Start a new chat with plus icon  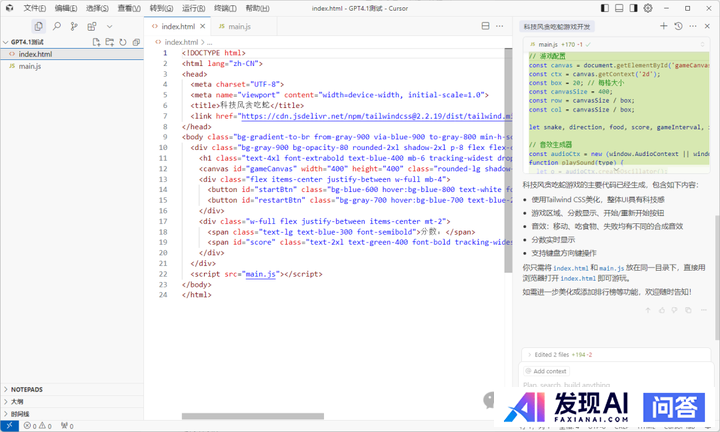tap(664, 26)
